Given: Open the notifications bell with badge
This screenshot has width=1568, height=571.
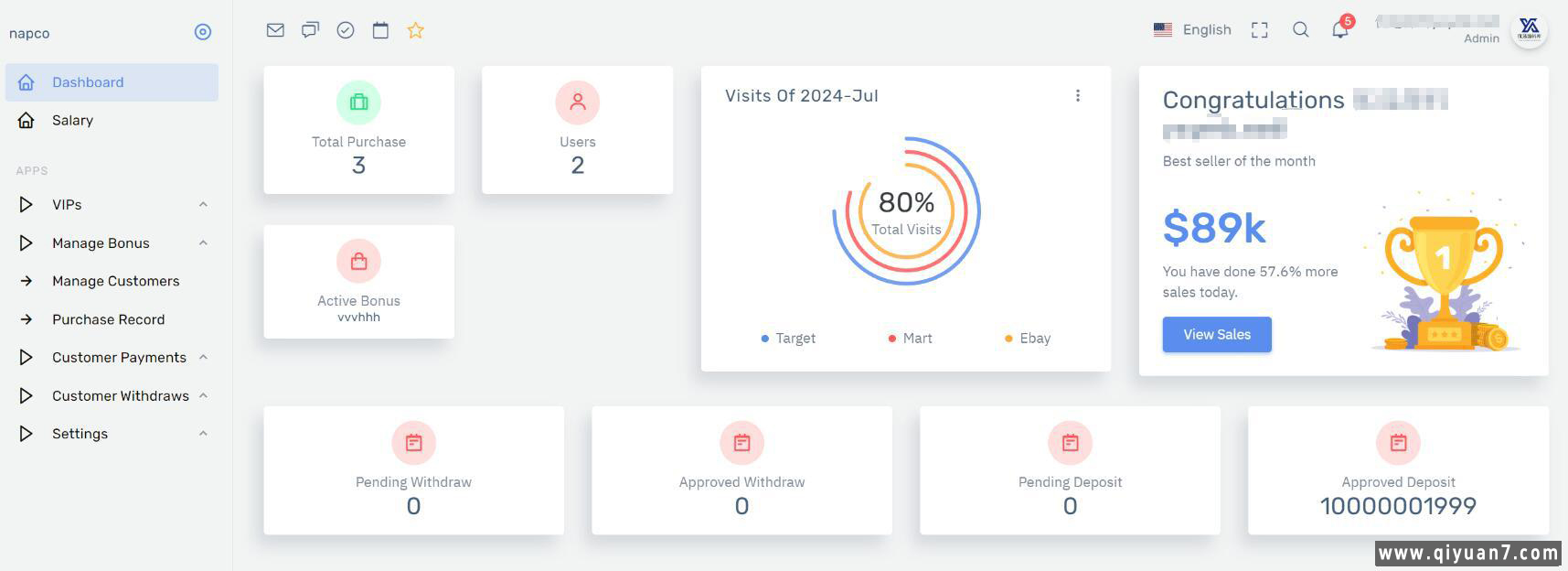Looking at the screenshot, I should pos(1340,29).
